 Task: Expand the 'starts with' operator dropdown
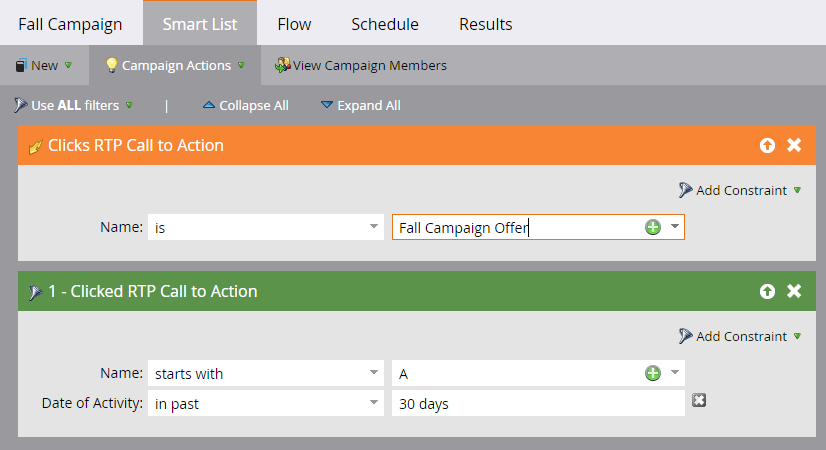pos(374,373)
